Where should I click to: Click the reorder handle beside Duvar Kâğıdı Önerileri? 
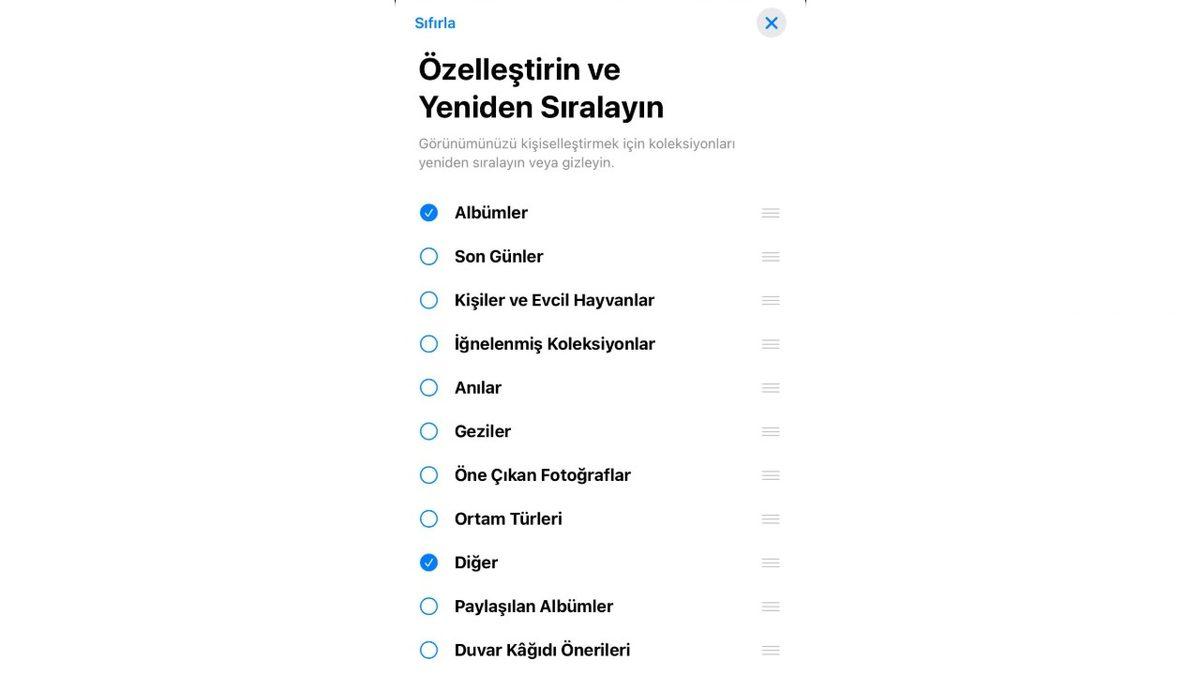click(770, 649)
